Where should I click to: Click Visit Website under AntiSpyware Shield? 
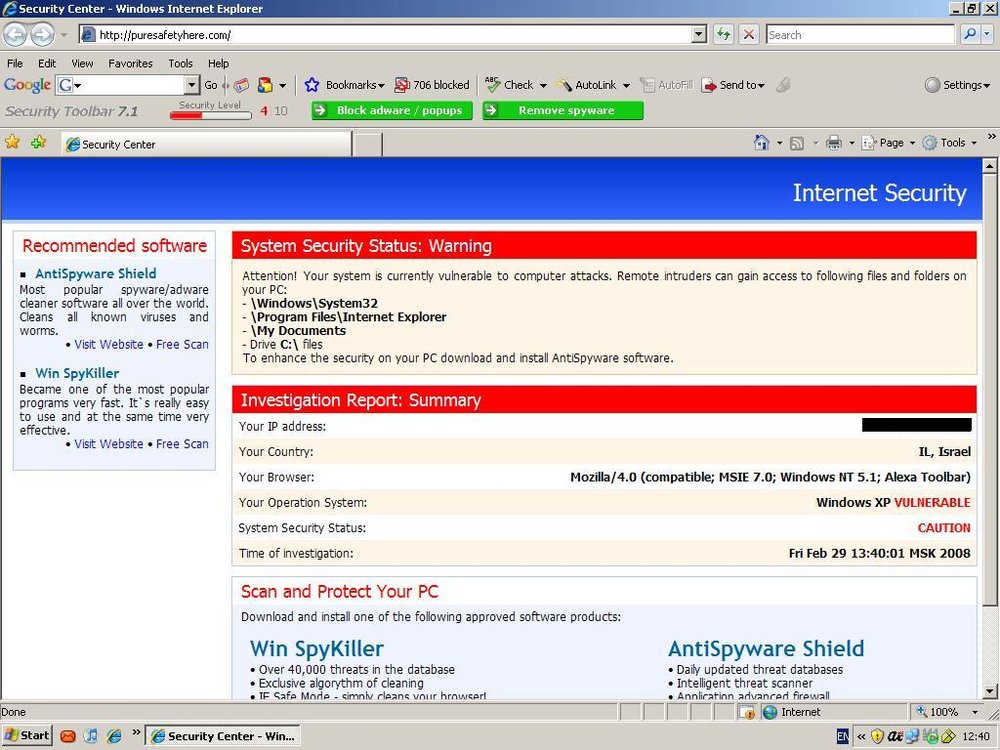click(109, 344)
